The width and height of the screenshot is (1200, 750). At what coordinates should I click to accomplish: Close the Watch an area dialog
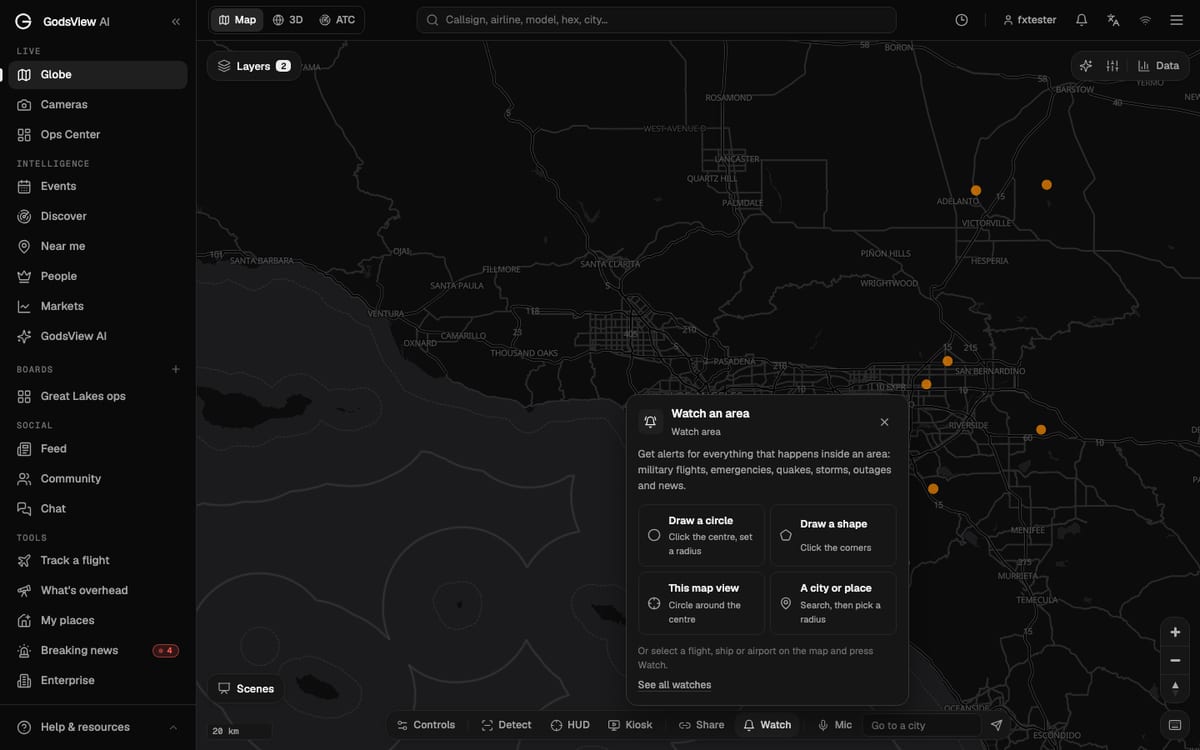(884, 422)
